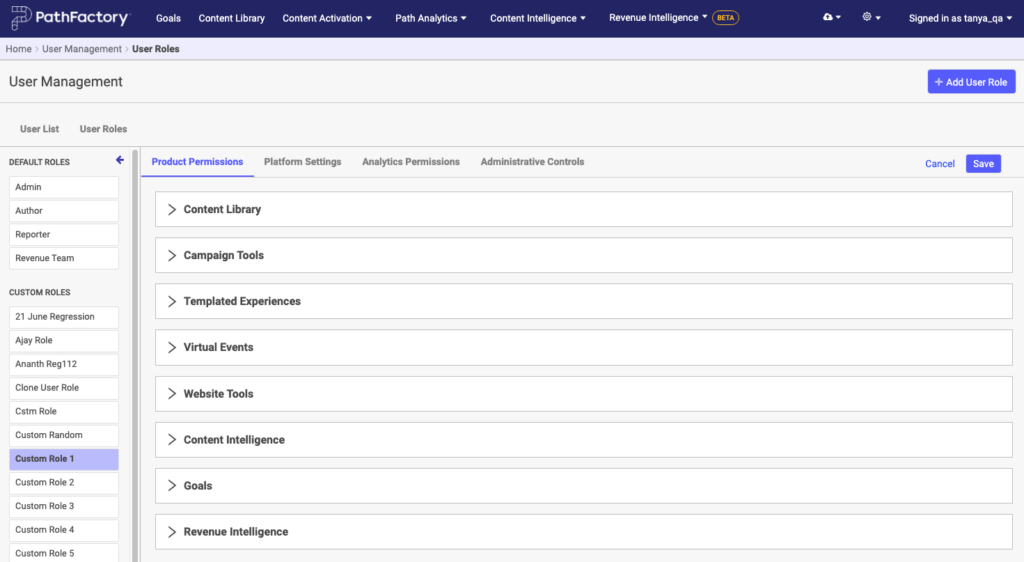Go to Goals in top navigation
Image resolution: width=1024 pixels, height=562 pixels.
tap(168, 18)
